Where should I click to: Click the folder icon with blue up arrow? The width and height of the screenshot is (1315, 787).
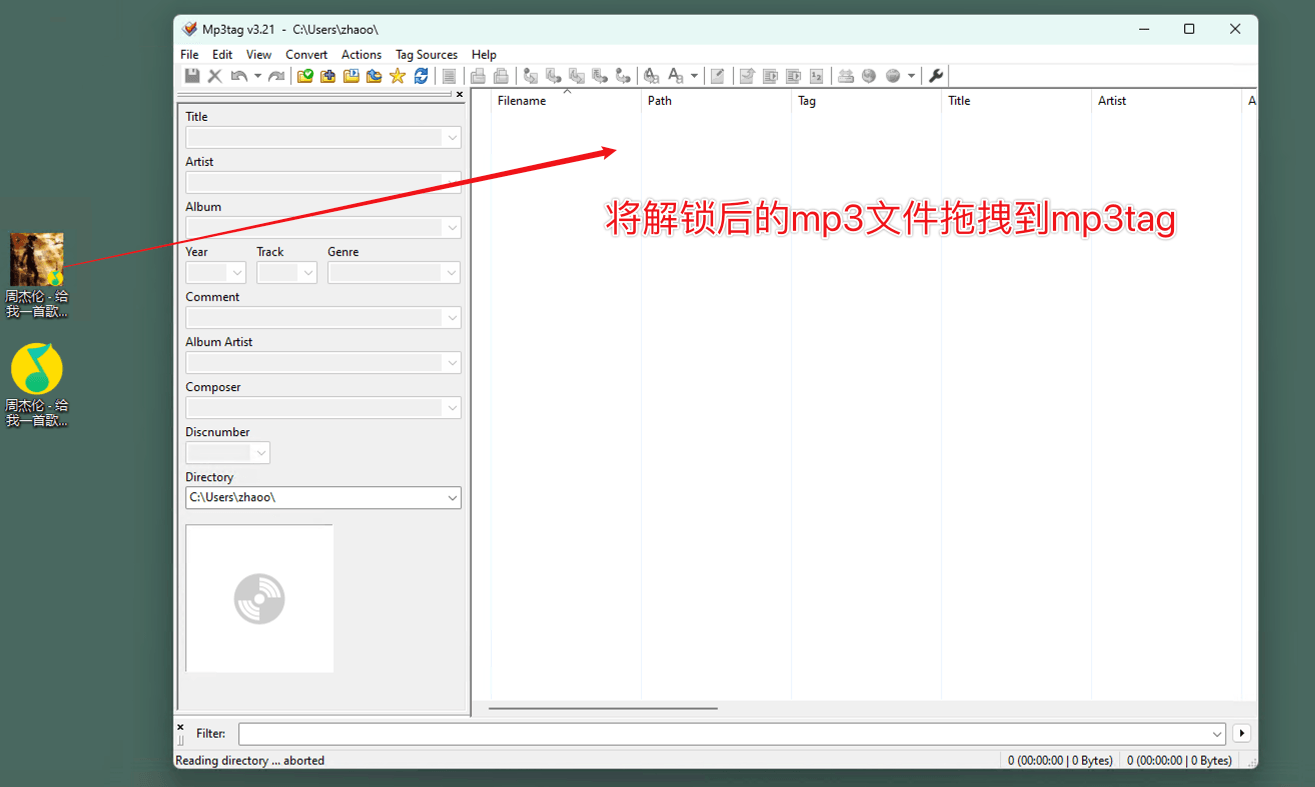click(374, 76)
